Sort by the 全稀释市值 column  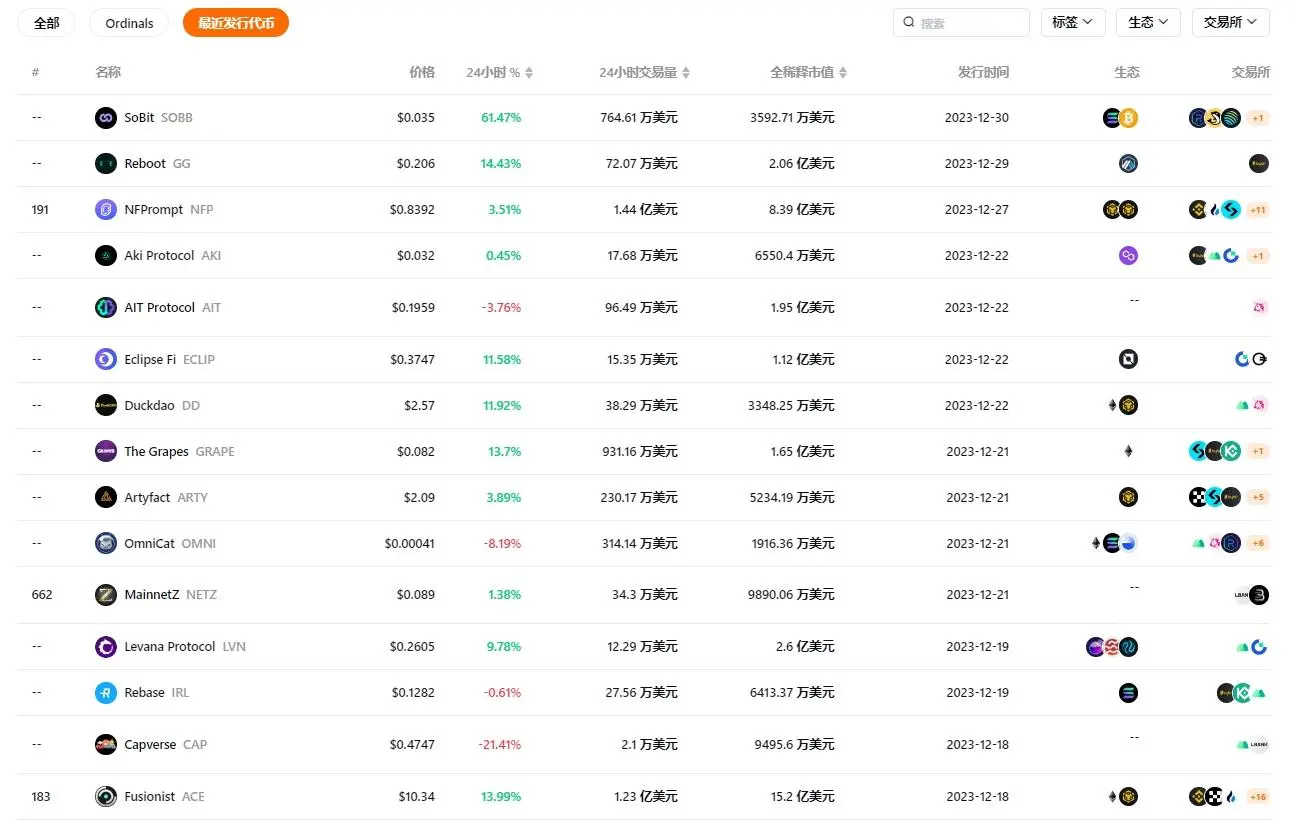[x=808, y=72]
